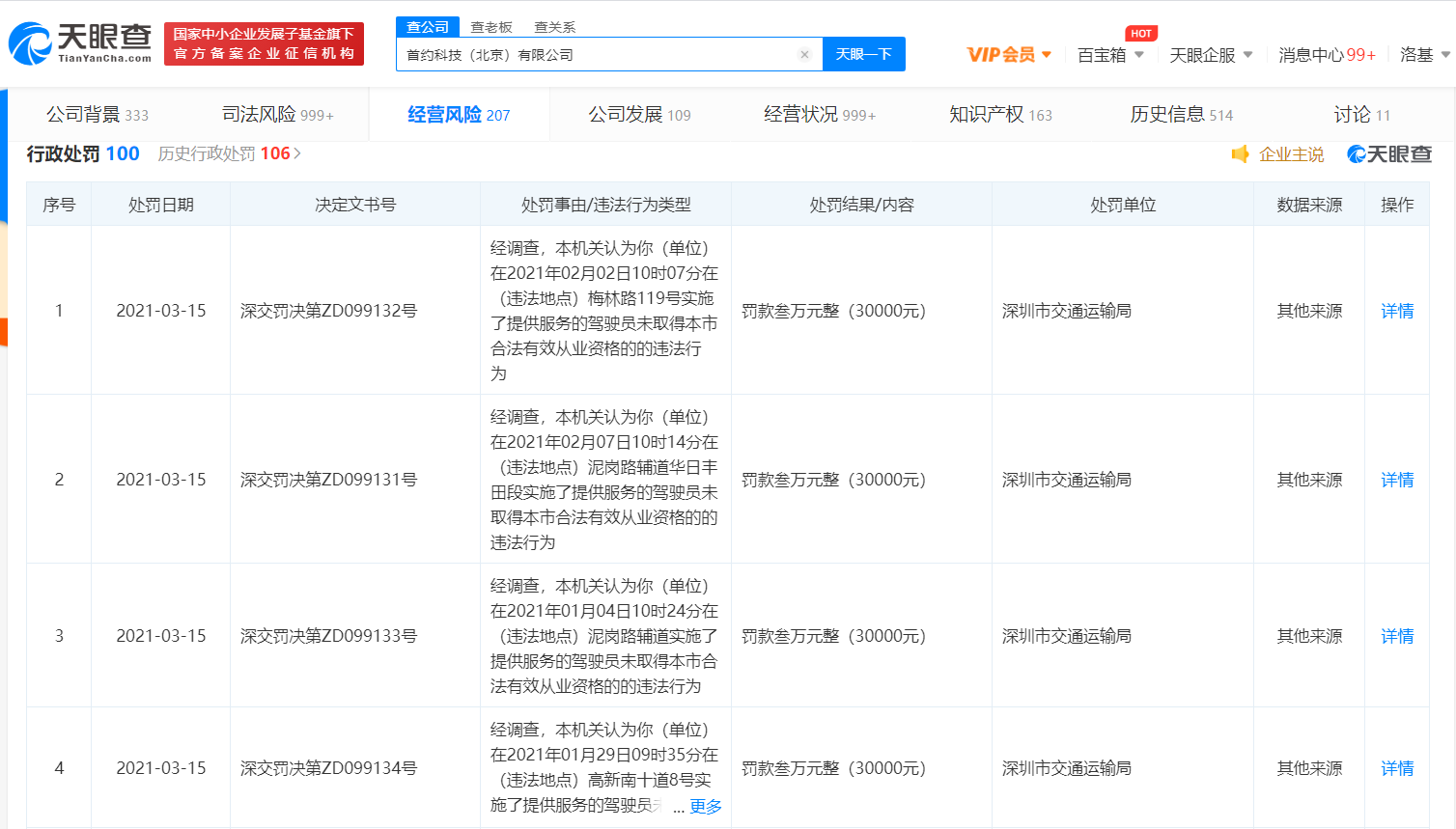Expand 更多 text in row 4
Viewport: 1456px width, 829px height.
[705, 806]
